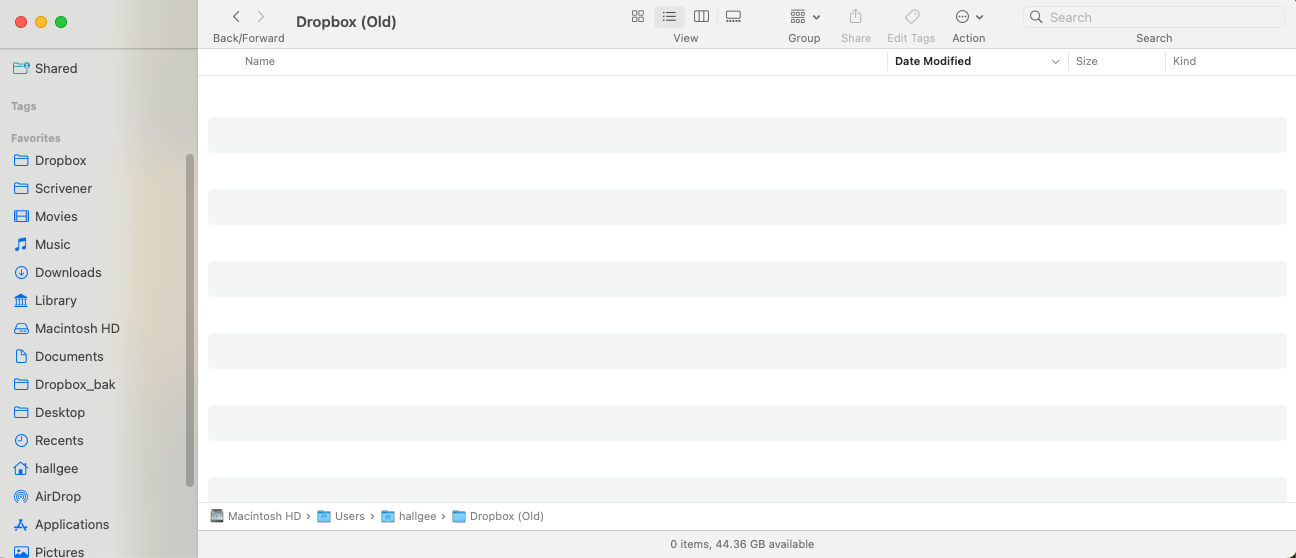The image size is (1296, 558).
Task: Click the Share toolbar icon
Action: (x=856, y=17)
